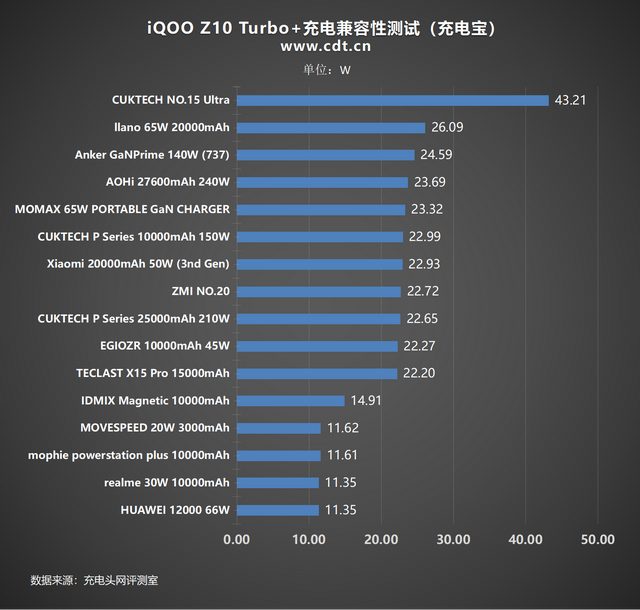Viewport: 640px width, 610px height.
Task: Click the 43.21 value label
Action: pos(570,100)
